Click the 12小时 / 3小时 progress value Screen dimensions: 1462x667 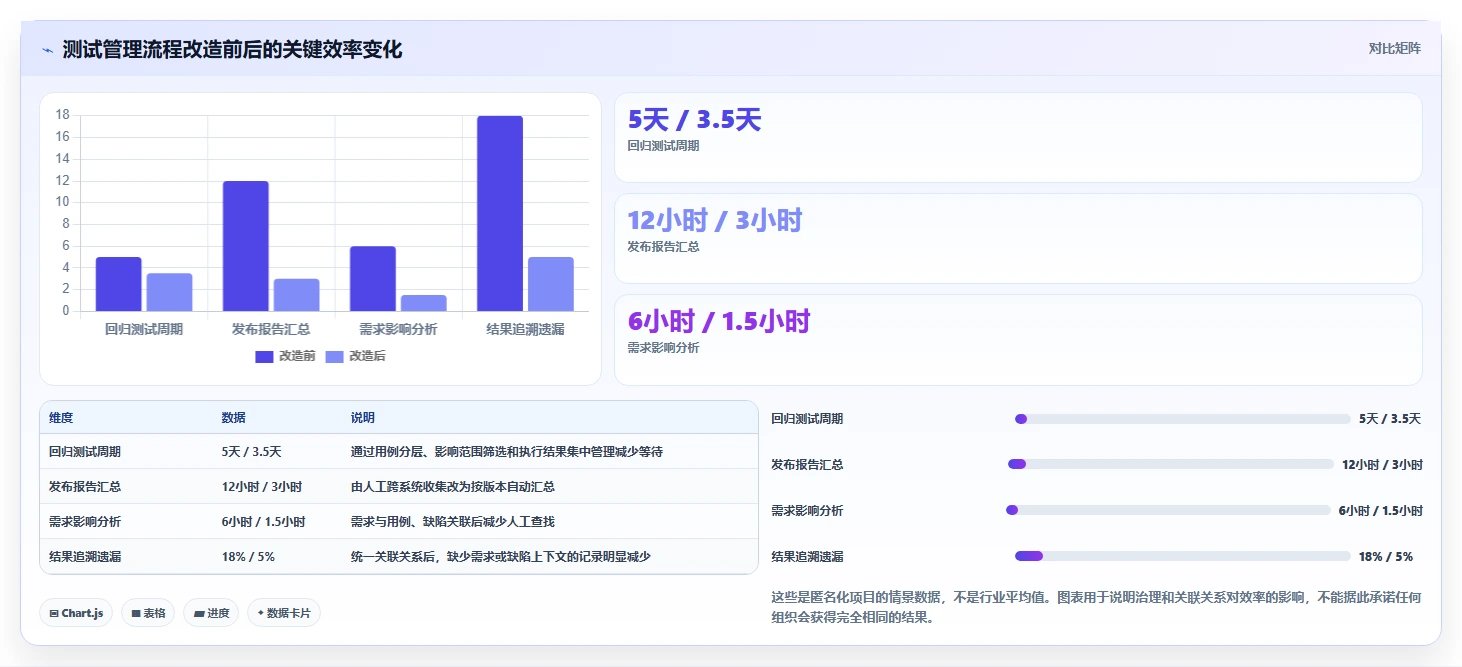[1382, 465]
